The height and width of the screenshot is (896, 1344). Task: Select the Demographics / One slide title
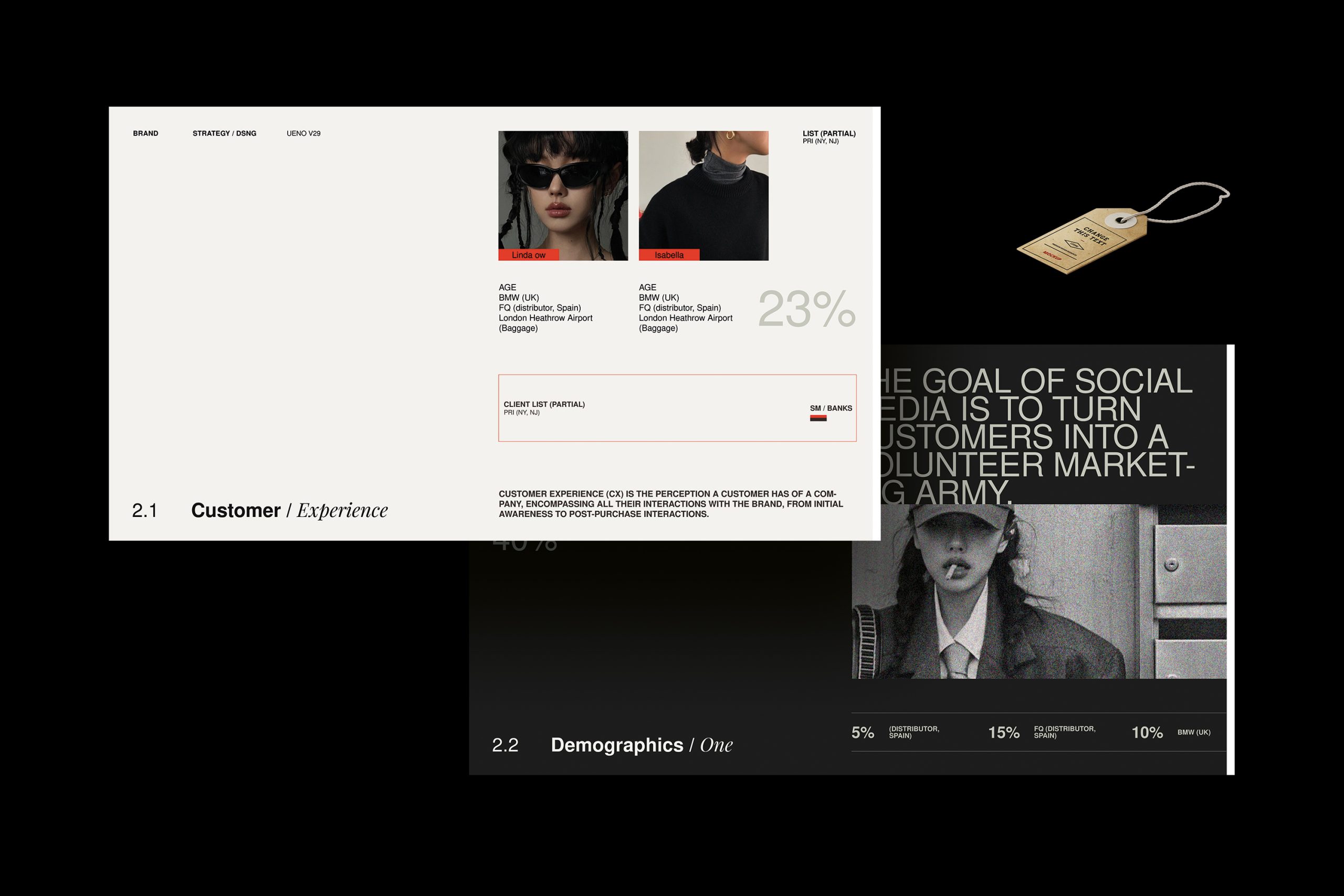(x=641, y=745)
